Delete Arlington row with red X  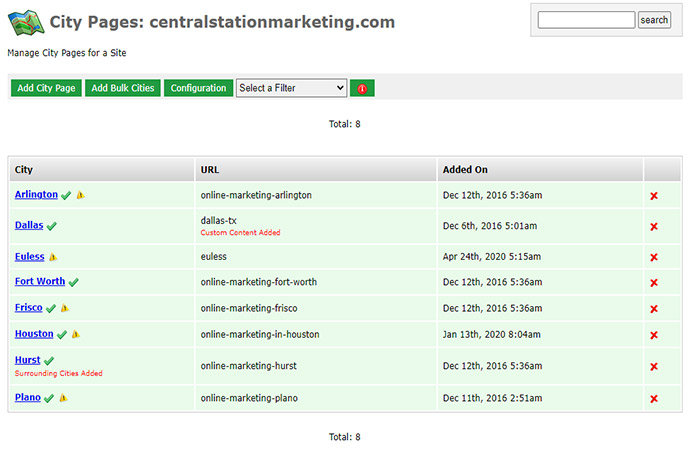[654, 196]
